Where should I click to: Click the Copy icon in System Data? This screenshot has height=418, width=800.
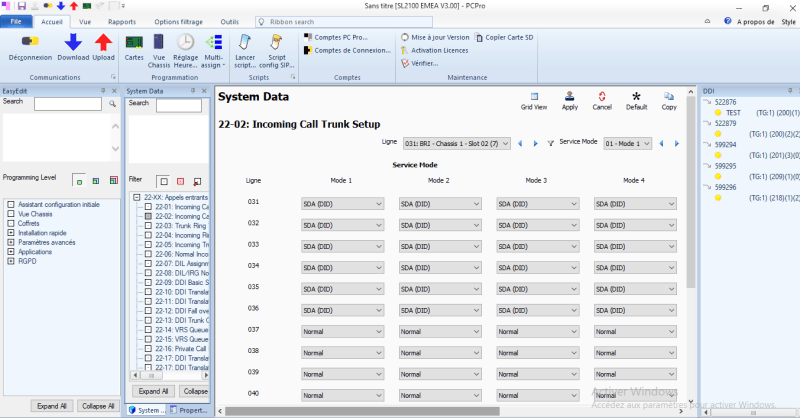tap(669, 96)
